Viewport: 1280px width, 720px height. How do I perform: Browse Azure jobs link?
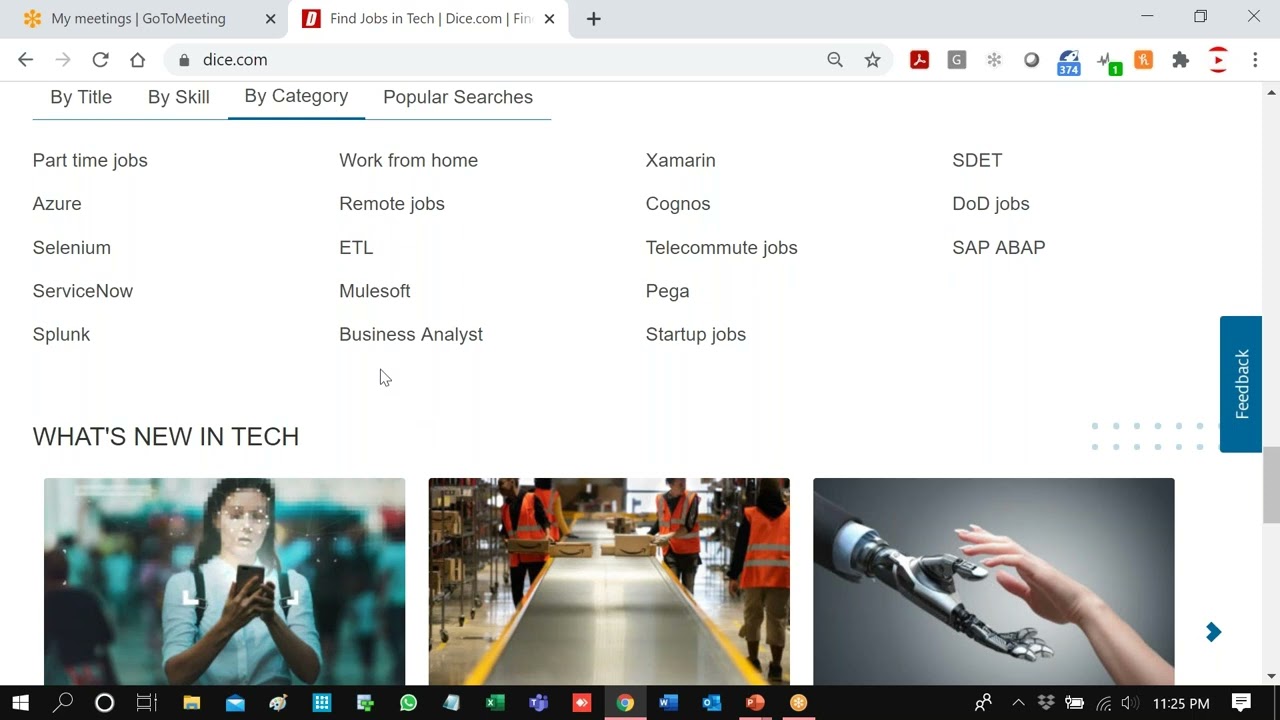[x=57, y=204]
